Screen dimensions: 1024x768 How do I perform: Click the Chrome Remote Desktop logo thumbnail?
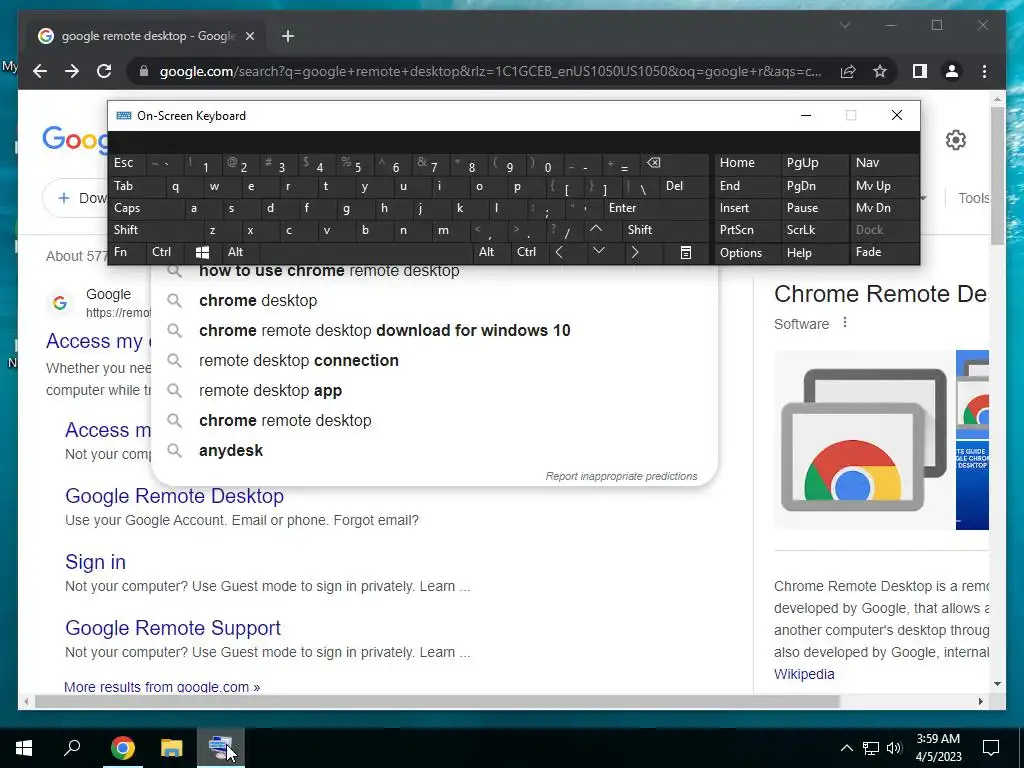[863, 440]
